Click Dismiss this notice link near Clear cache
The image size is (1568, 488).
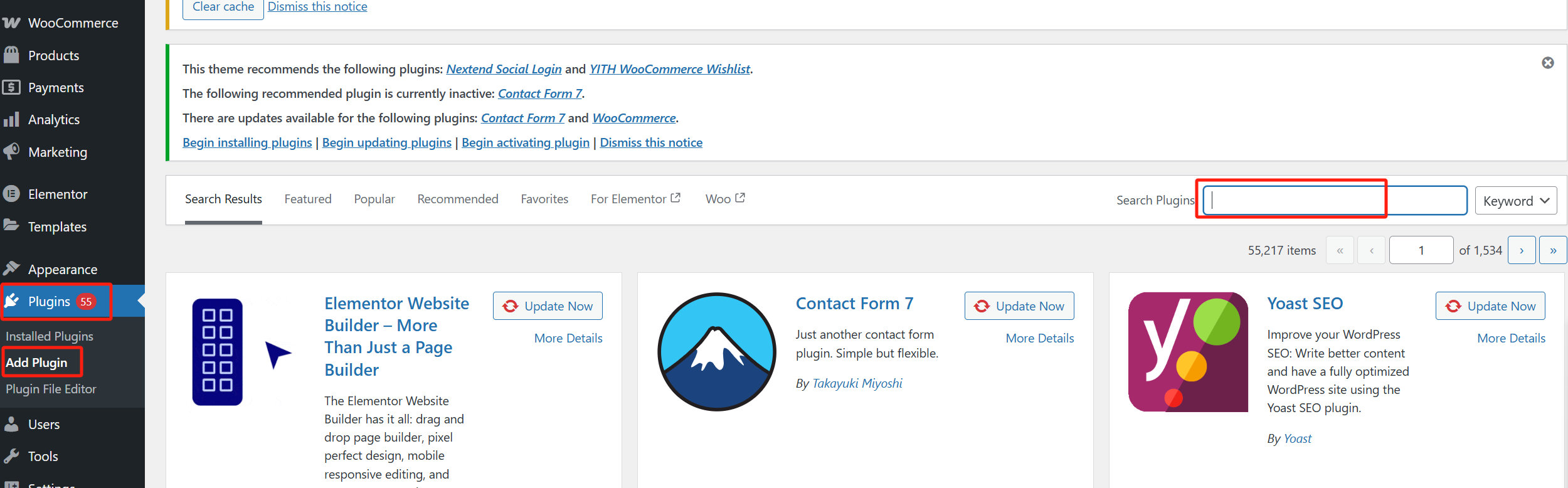click(317, 7)
